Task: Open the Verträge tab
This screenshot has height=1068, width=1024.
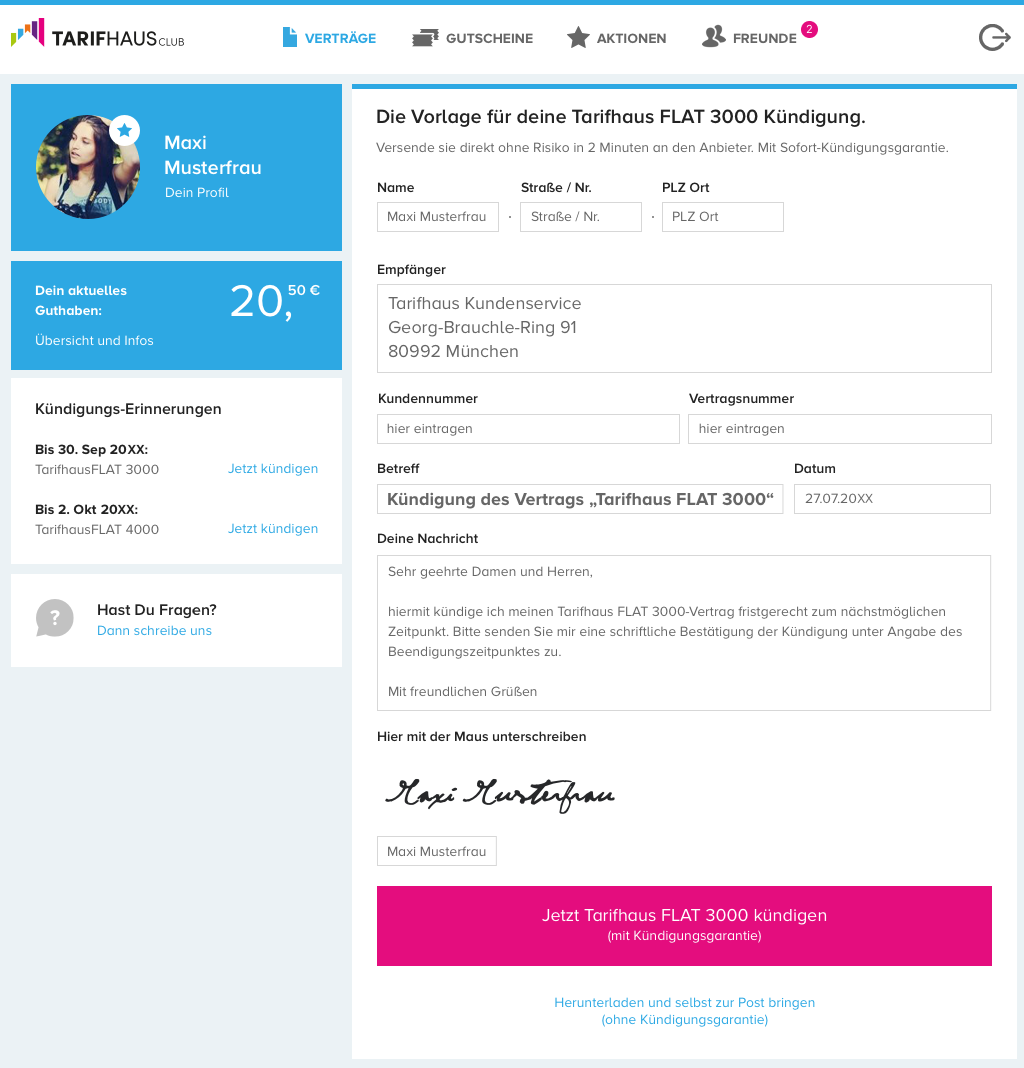Action: [340, 38]
